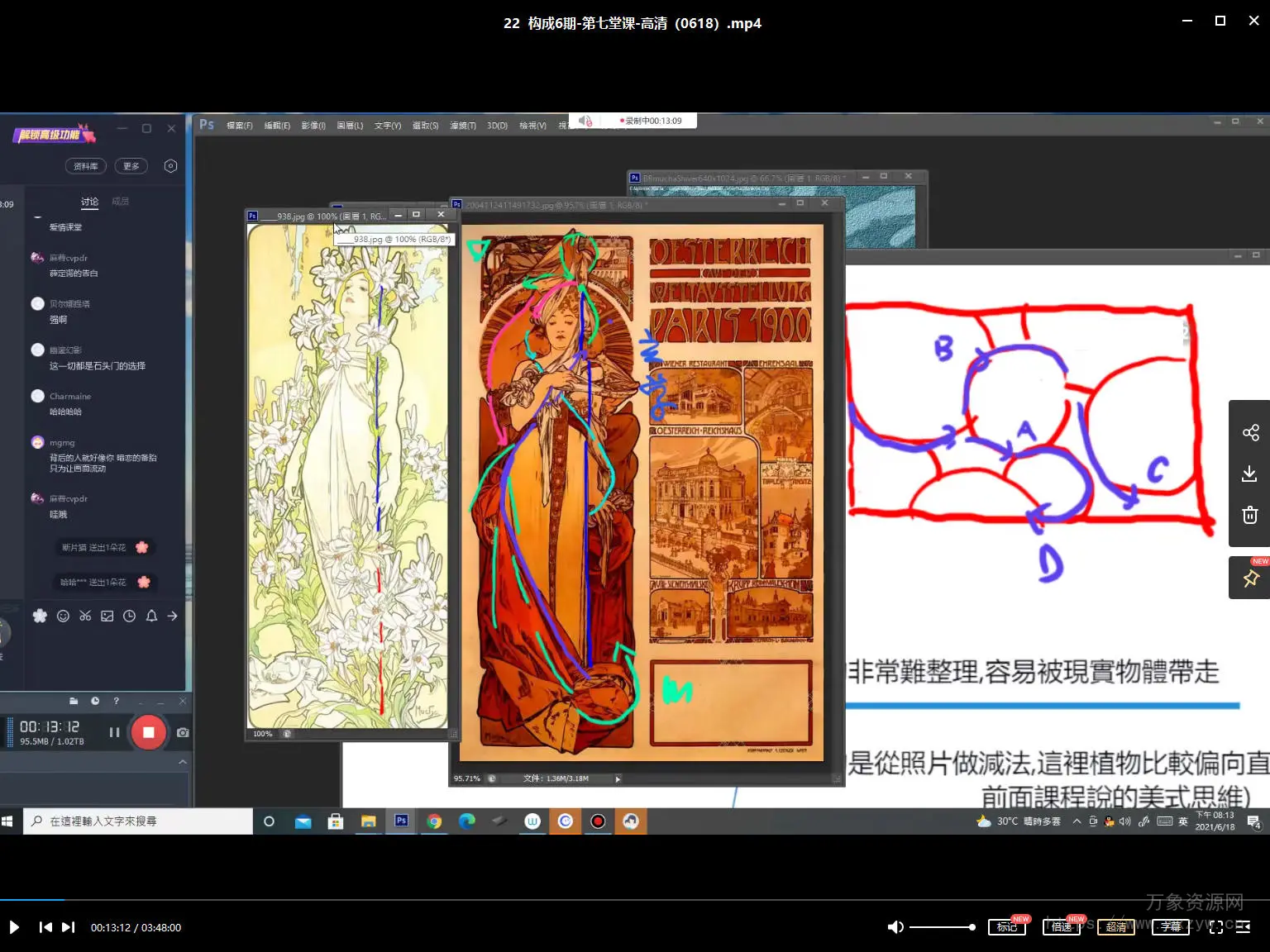Click the Photoshop icon in taskbar

pyautogui.click(x=401, y=821)
